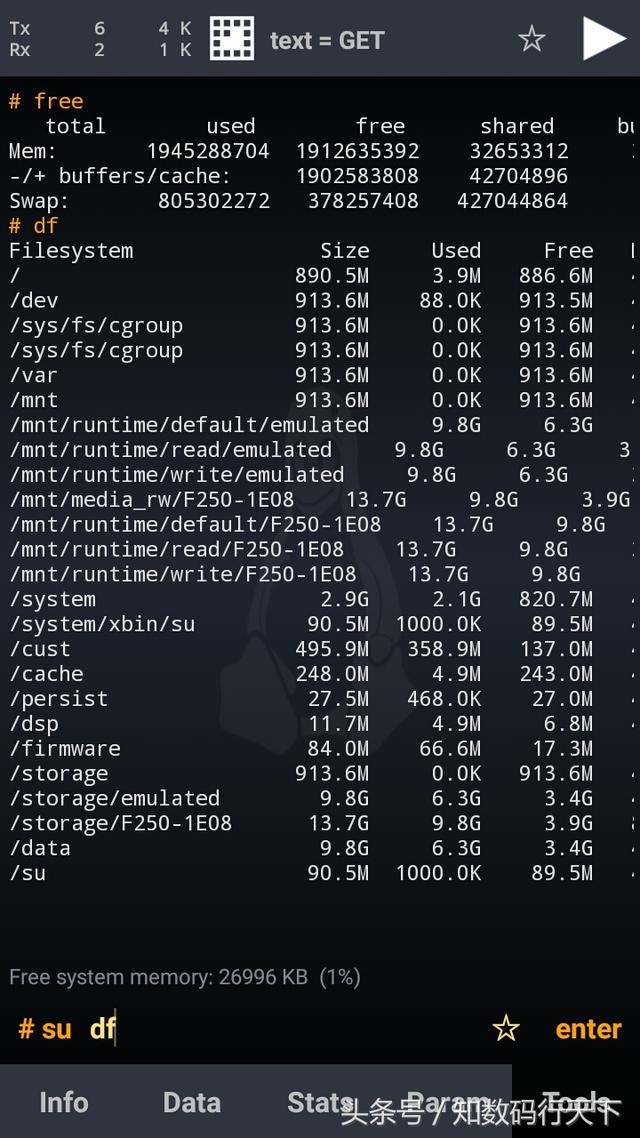Tap the orange '# df' command line
The width and height of the screenshot is (640, 1138).
[33, 225]
